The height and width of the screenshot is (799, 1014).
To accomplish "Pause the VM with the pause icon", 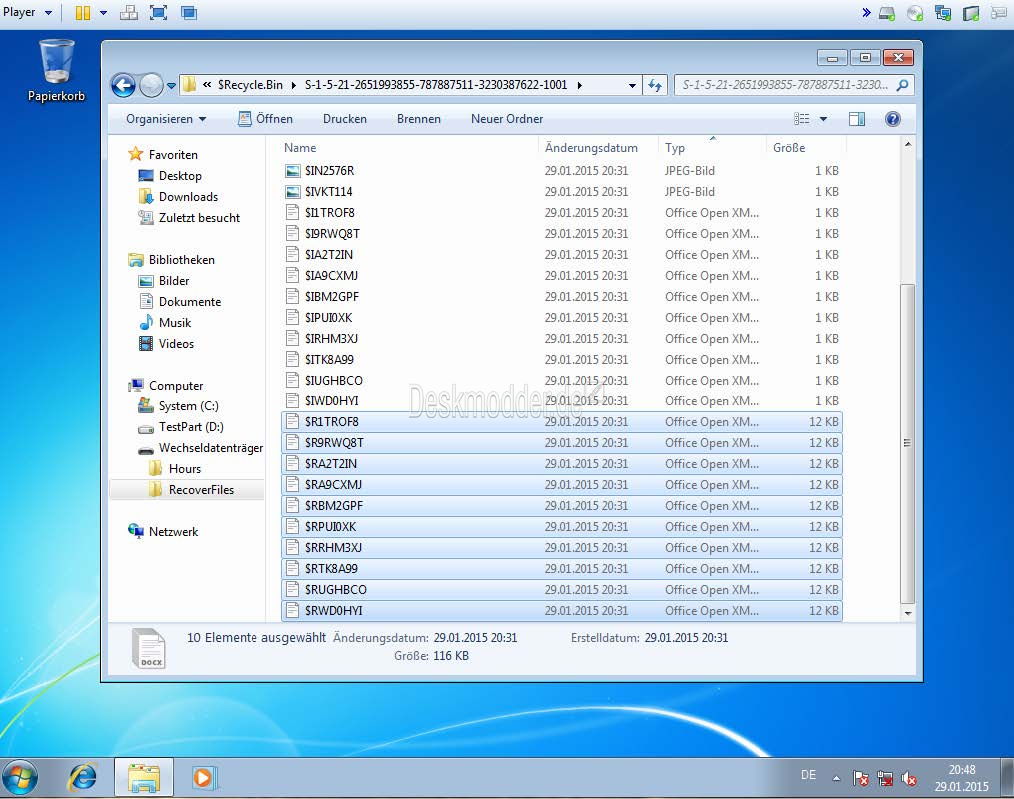I will tap(83, 12).
